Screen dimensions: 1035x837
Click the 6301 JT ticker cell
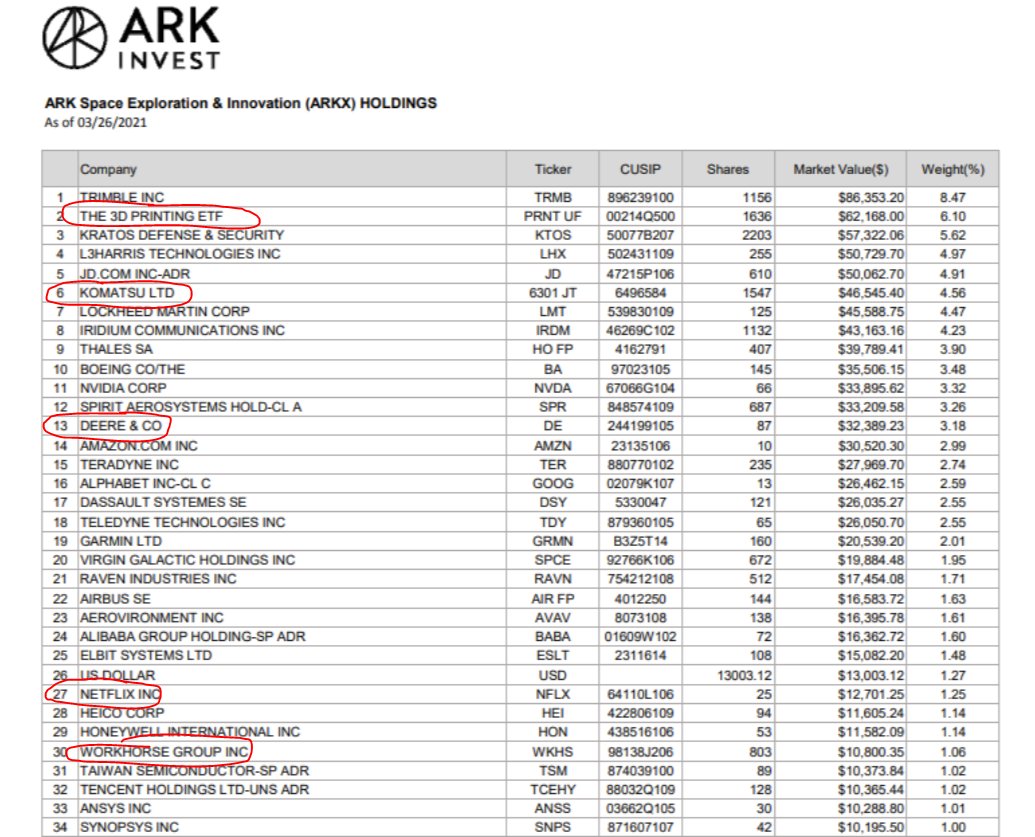pyautogui.click(x=552, y=293)
